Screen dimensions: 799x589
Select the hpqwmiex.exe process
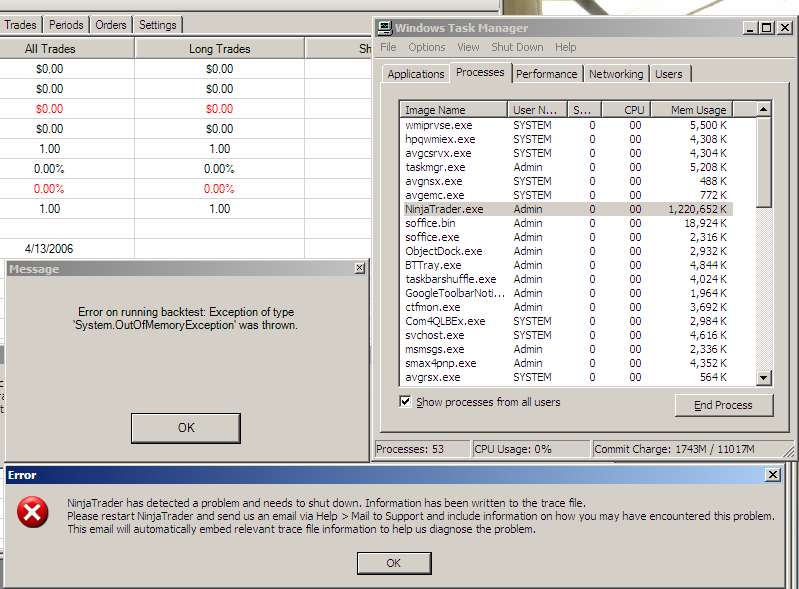click(x=567, y=139)
